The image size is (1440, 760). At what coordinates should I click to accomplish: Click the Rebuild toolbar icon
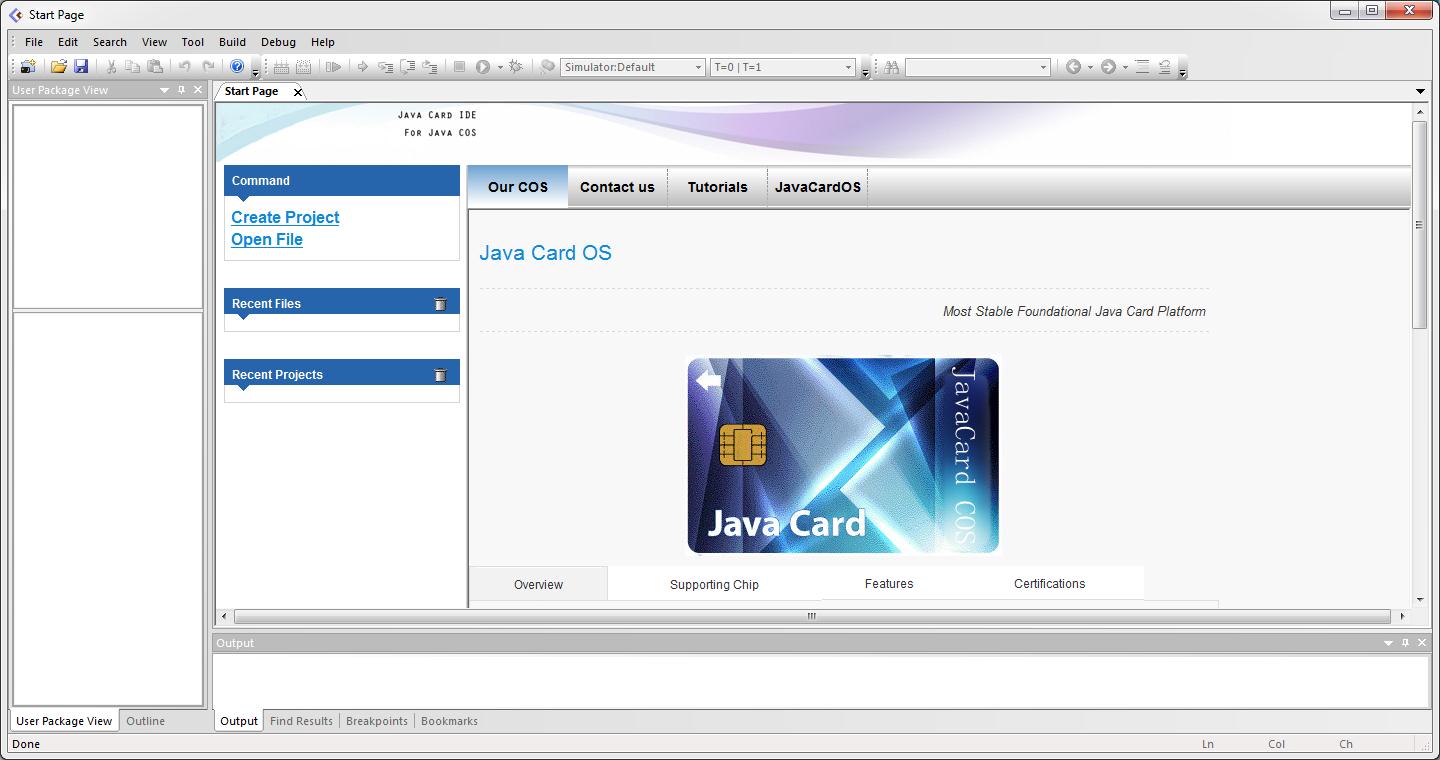(x=304, y=67)
